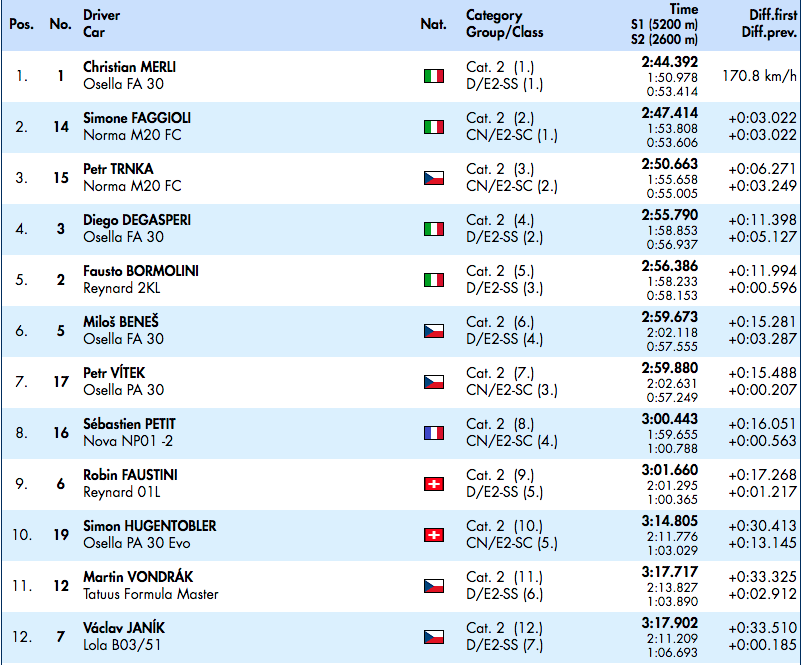801x665 pixels.
Task: Click the Diff.first column header
Action: (x=772, y=15)
